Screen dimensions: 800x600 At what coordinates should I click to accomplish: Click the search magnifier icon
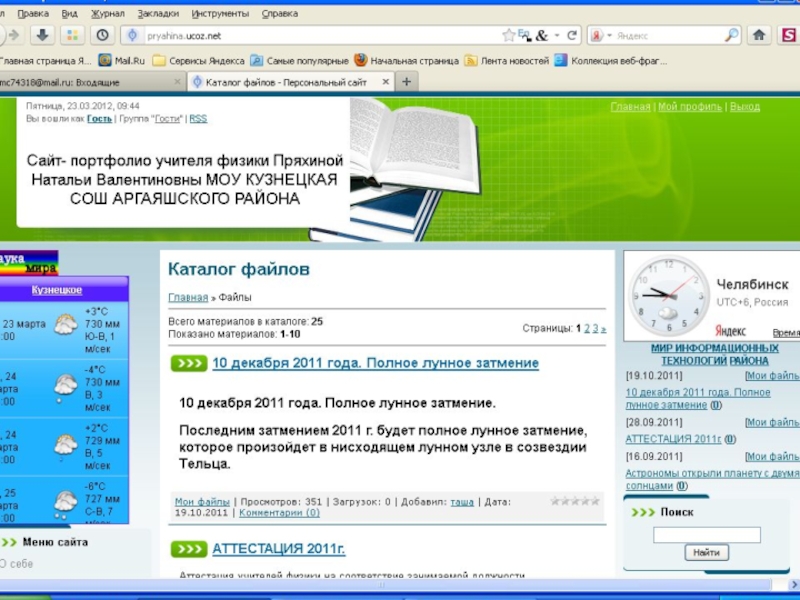pyautogui.click(x=731, y=35)
